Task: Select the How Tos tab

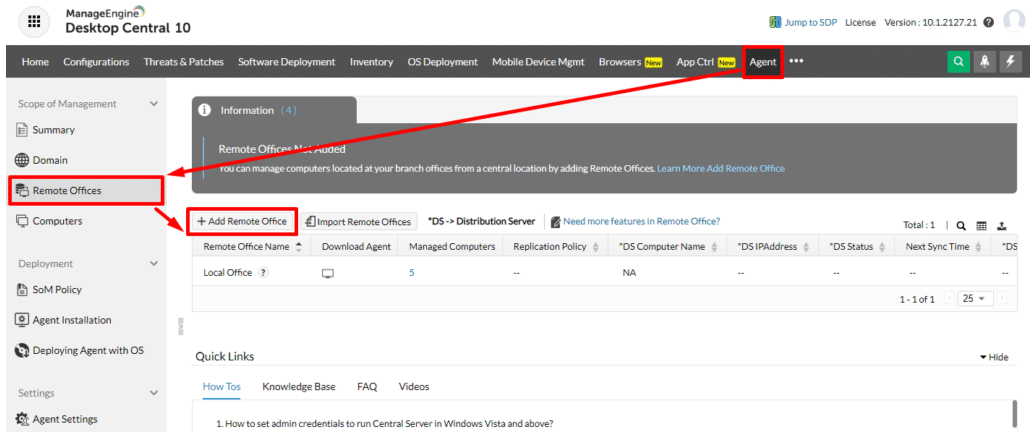Action: (221, 386)
